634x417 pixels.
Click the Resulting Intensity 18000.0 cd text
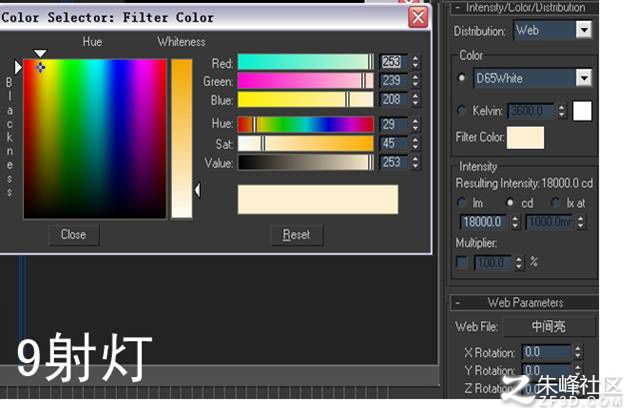coord(524,184)
